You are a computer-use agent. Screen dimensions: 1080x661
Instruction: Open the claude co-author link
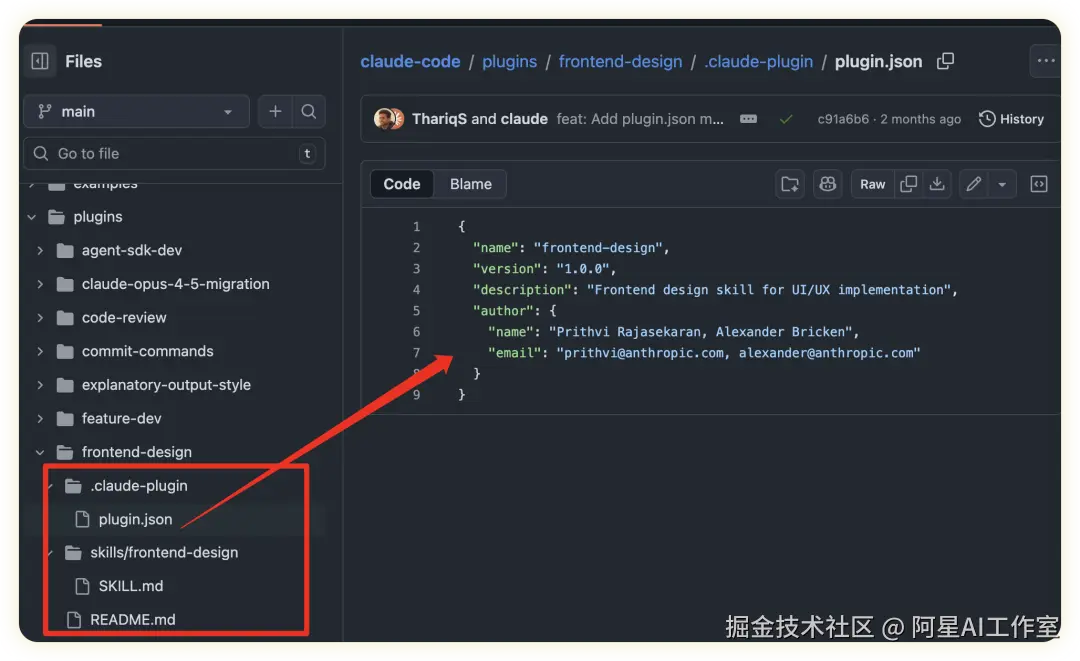[524, 119]
